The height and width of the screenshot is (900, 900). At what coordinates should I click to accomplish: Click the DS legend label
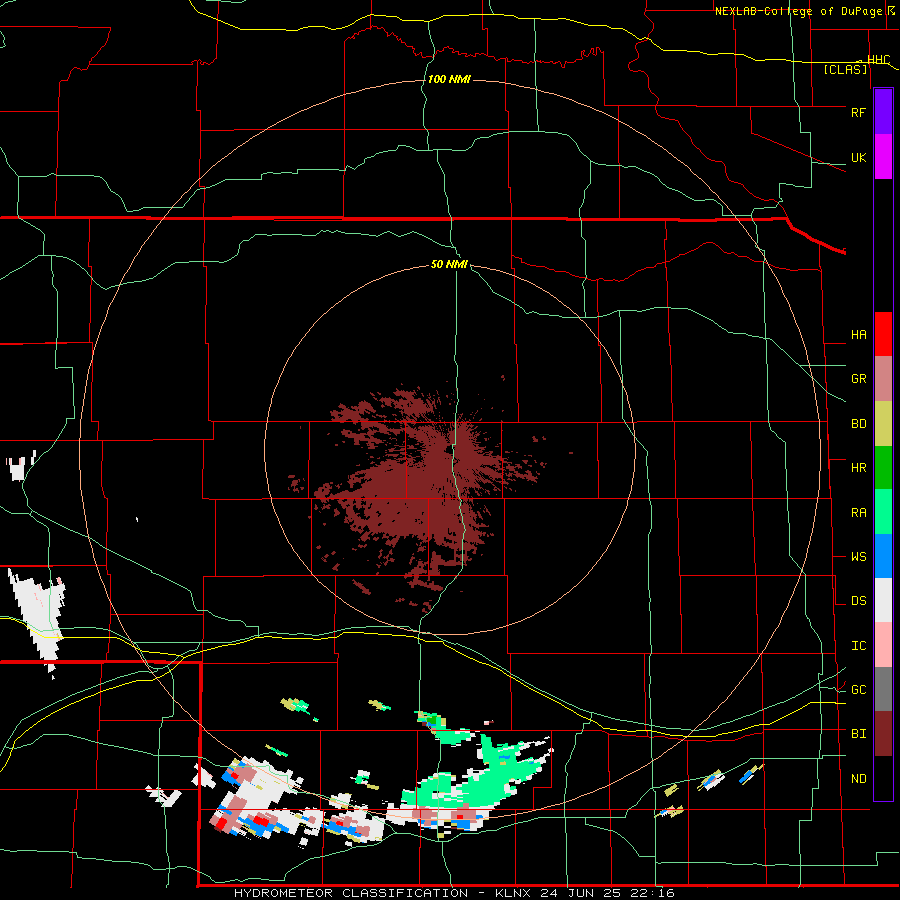click(858, 601)
